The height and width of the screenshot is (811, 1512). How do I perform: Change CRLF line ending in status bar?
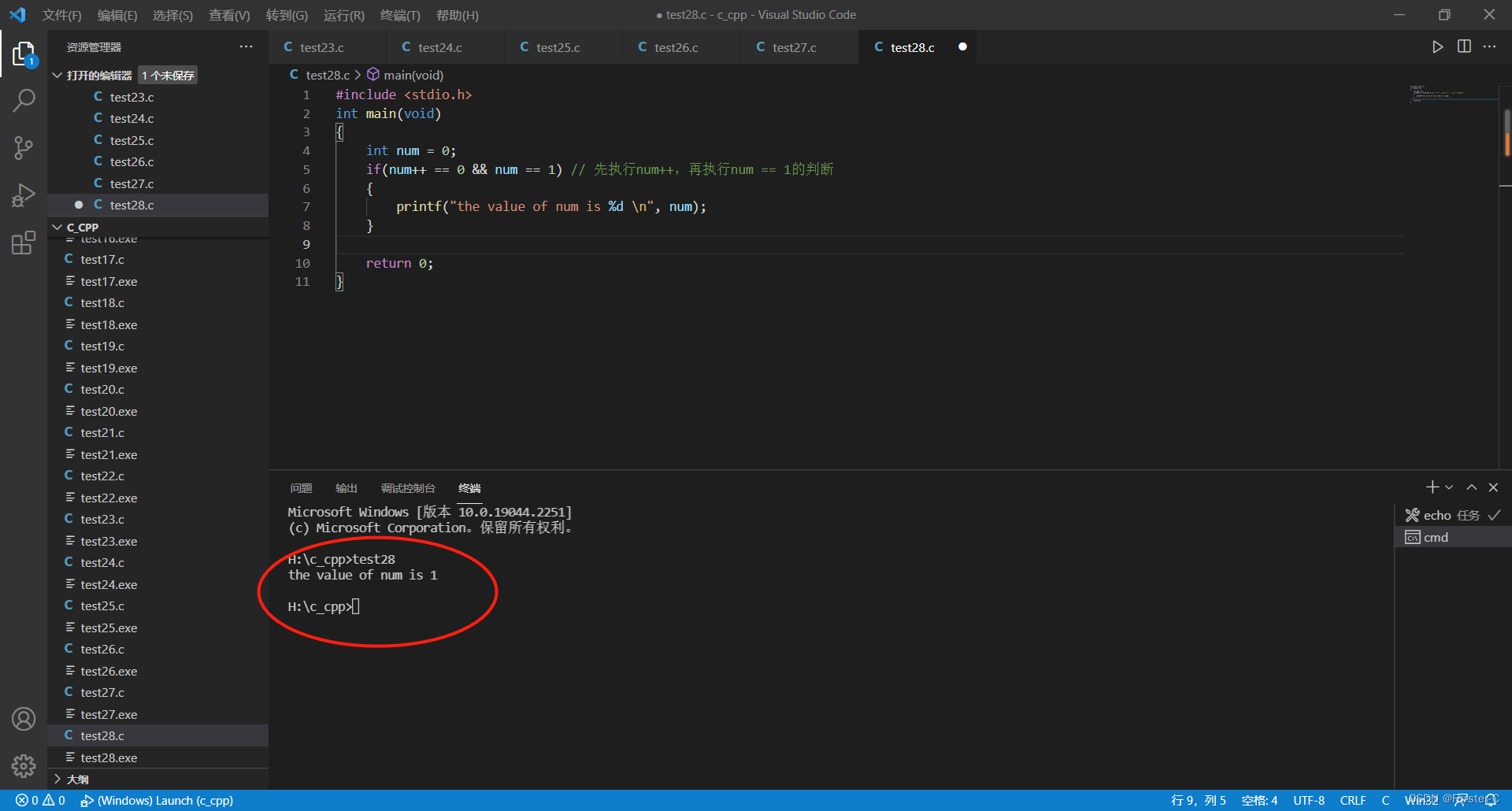click(1353, 800)
